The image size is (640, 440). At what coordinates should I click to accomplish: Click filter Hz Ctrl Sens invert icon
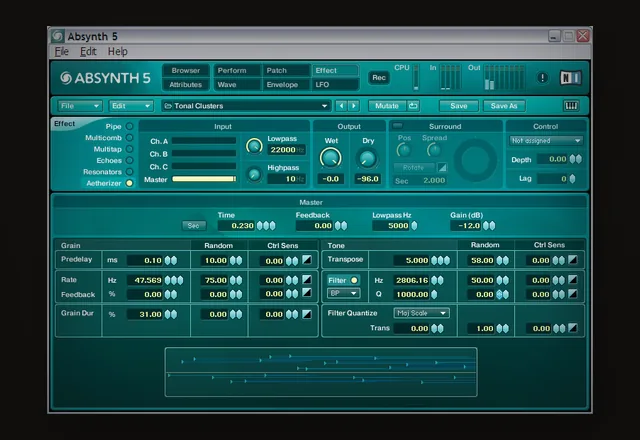click(573, 280)
